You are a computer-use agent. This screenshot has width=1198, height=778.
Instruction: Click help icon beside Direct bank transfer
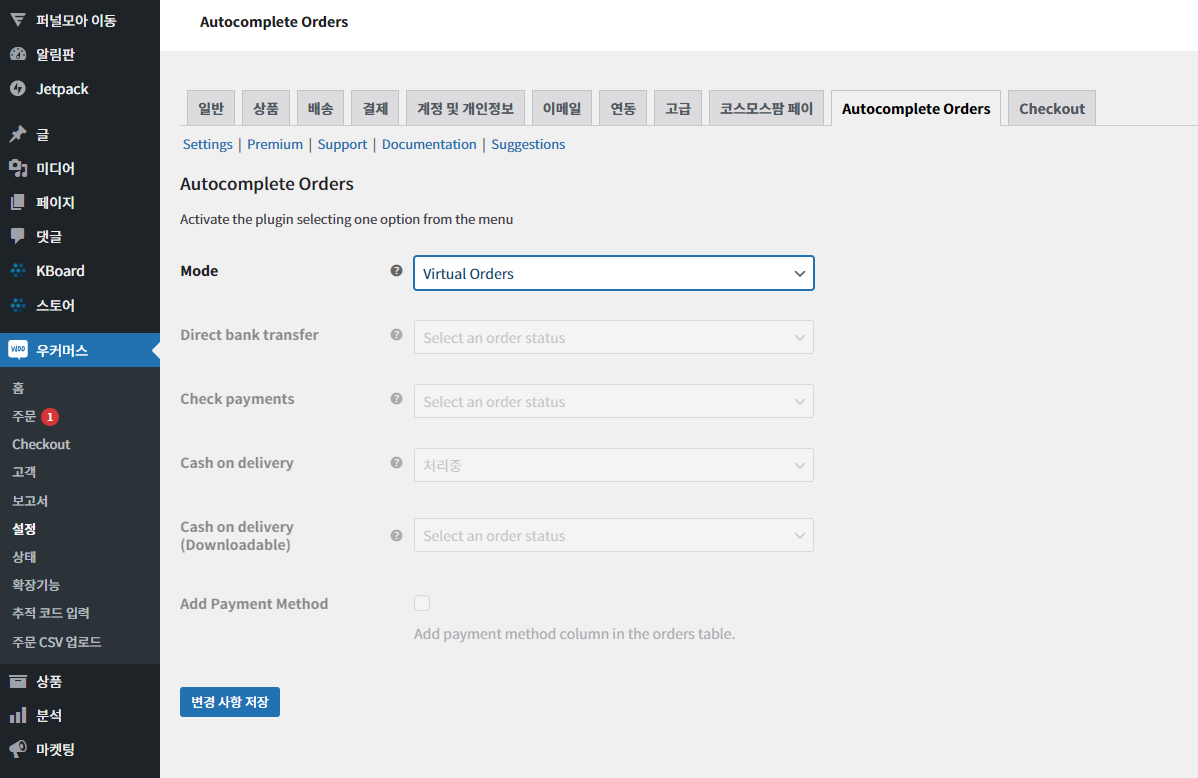click(x=397, y=335)
